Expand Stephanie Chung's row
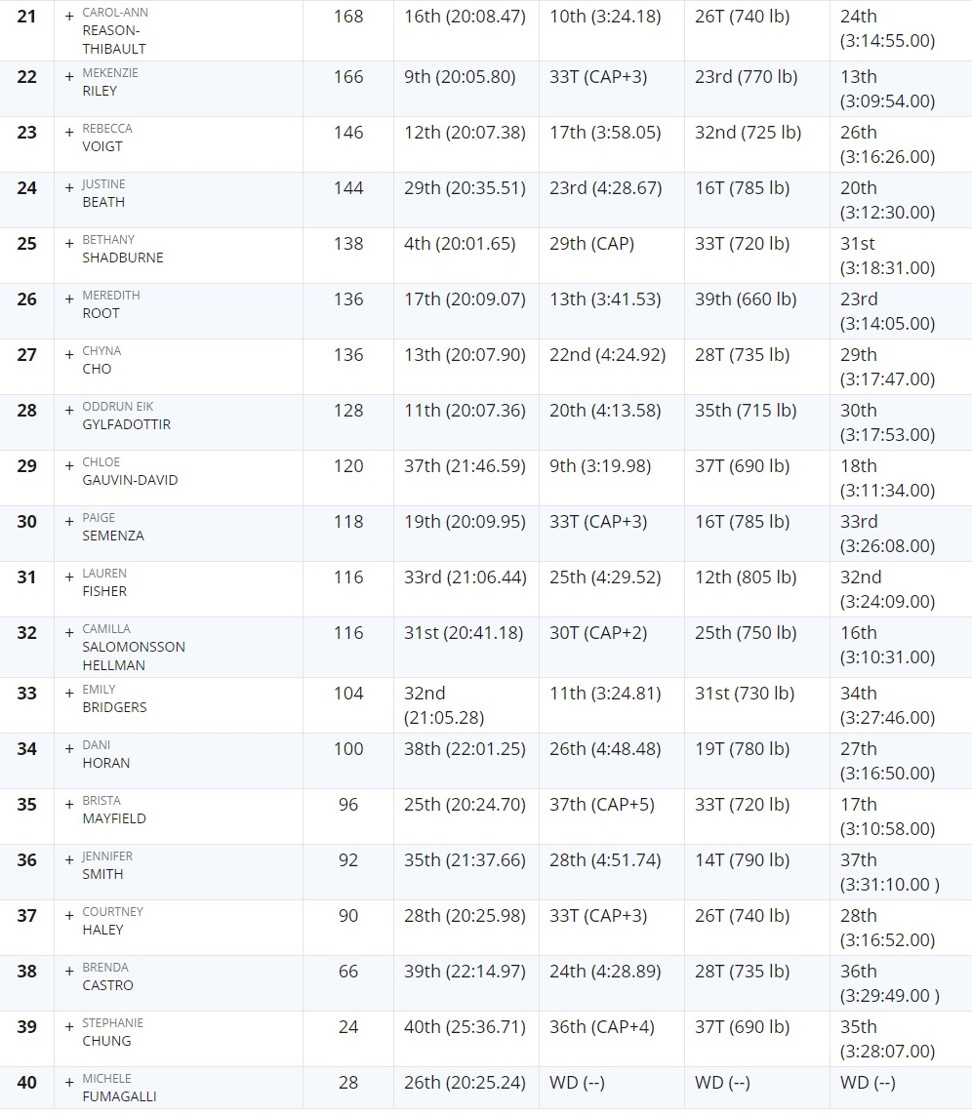 click(69, 1026)
